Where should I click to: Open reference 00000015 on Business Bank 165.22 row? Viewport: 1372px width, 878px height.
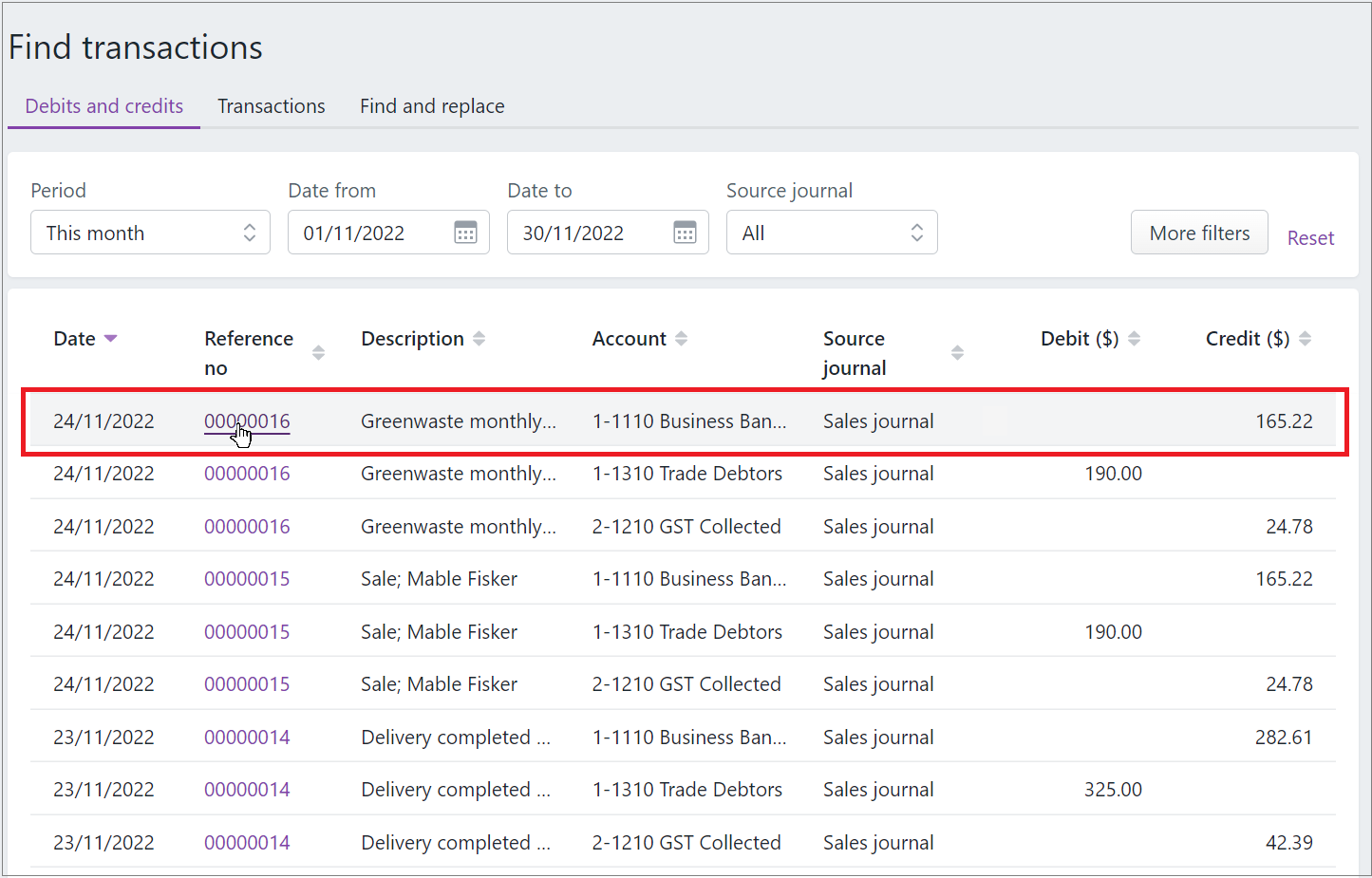(247, 579)
